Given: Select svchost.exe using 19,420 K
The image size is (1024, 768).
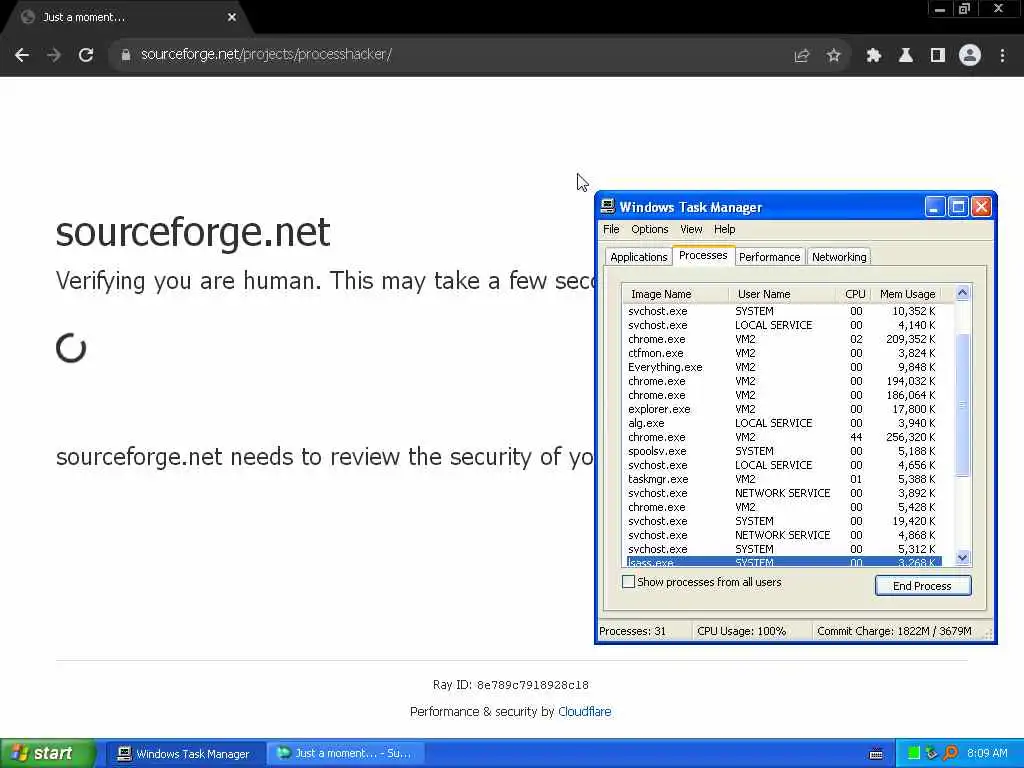Looking at the screenshot, I should pos(784,521).
